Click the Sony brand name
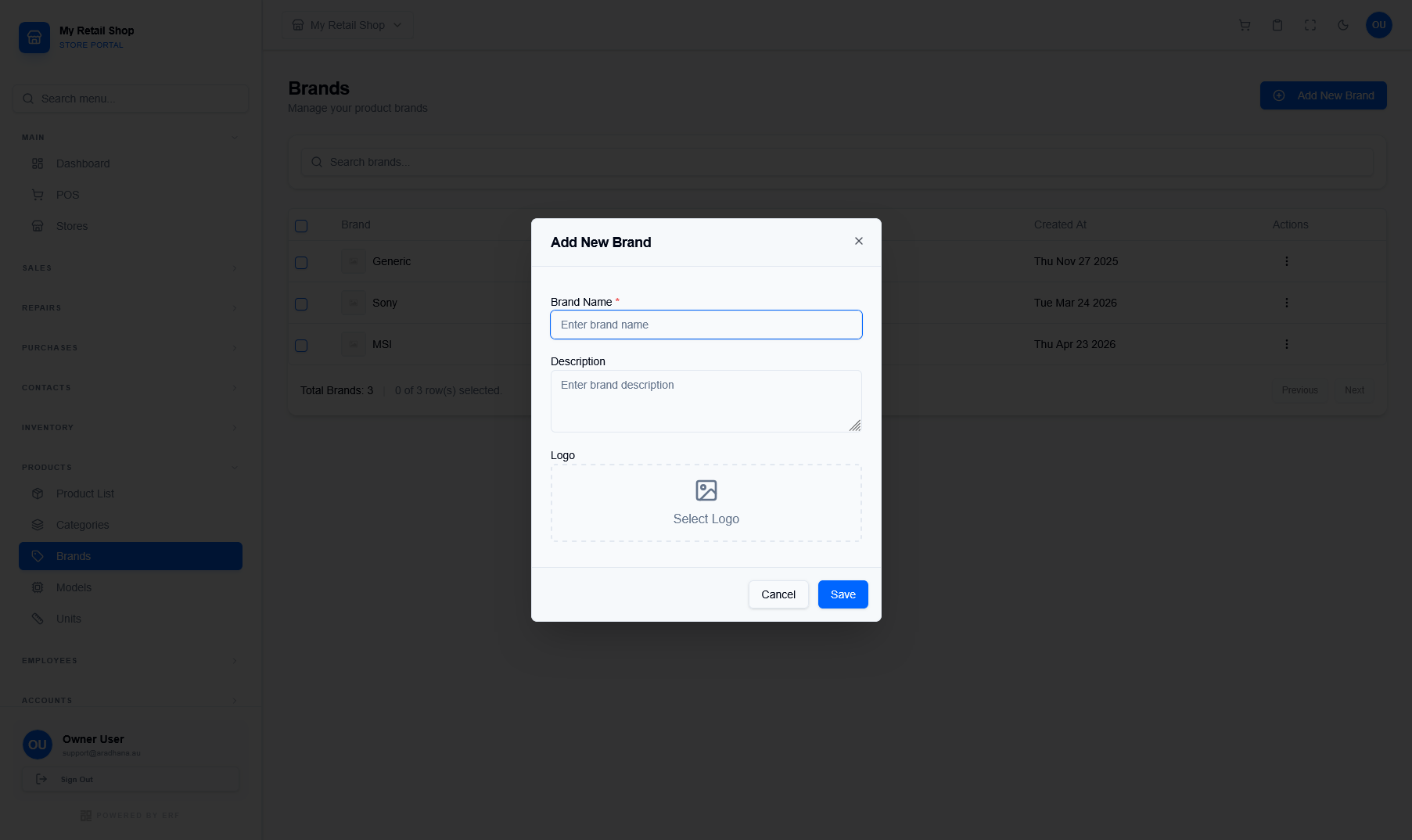This screenshot has height=840, width=1412. click(385, 303)
